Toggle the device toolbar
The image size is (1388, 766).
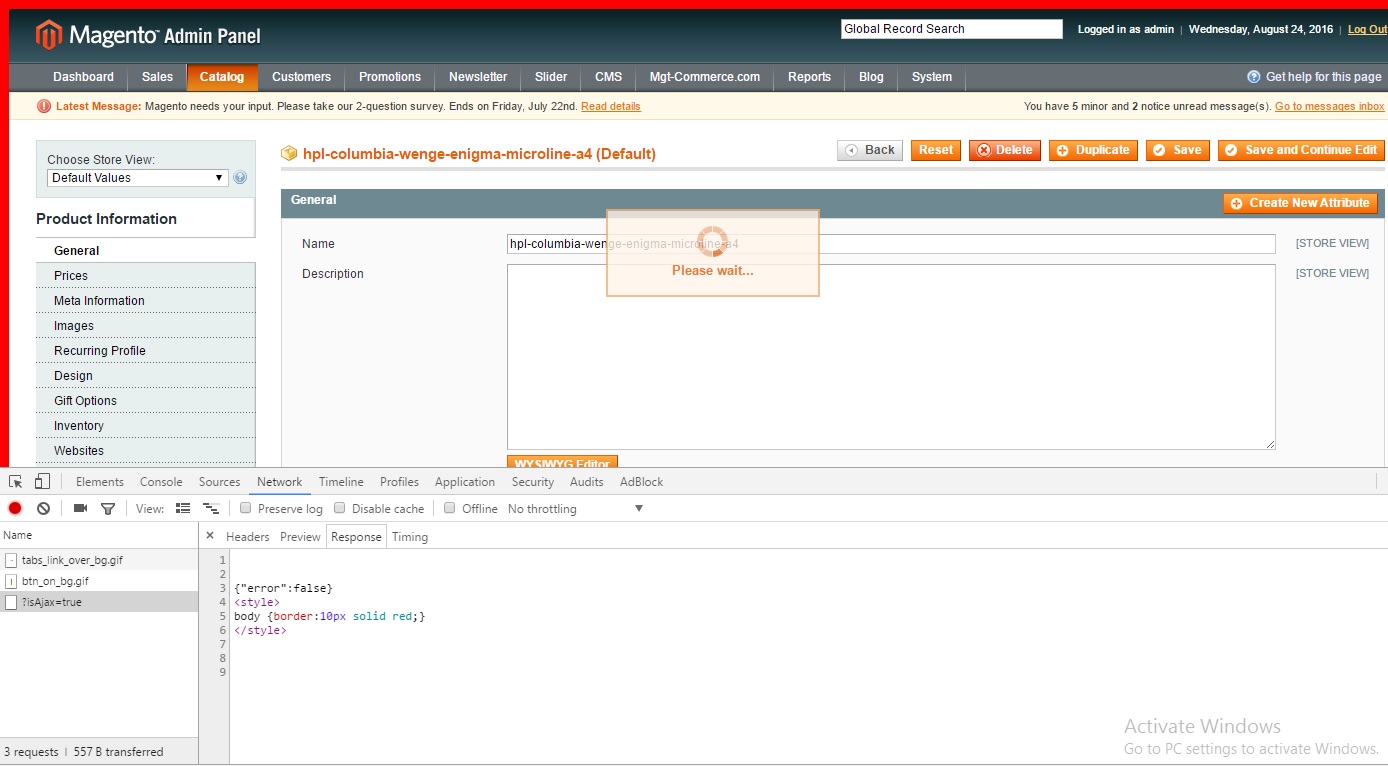41,481
